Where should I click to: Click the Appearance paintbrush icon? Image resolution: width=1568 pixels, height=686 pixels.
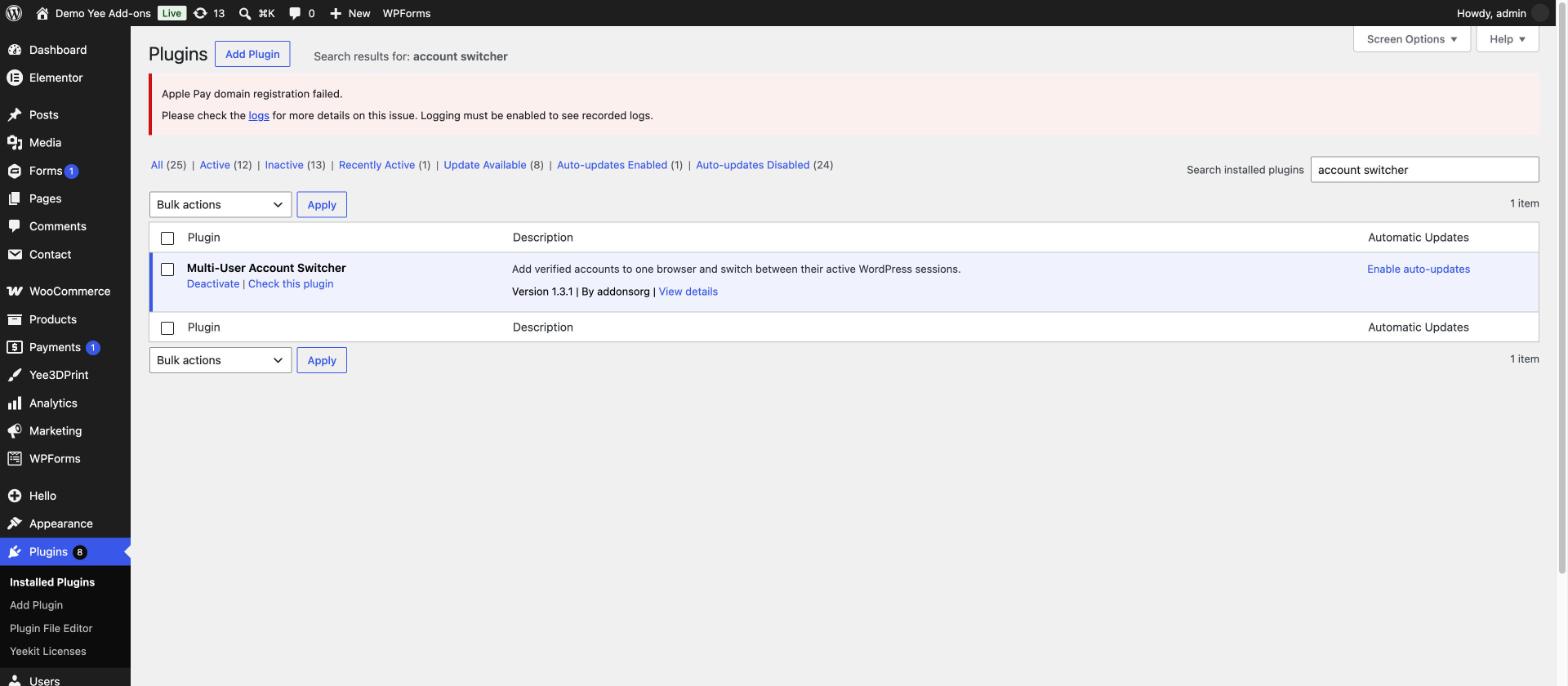(14, 524)
